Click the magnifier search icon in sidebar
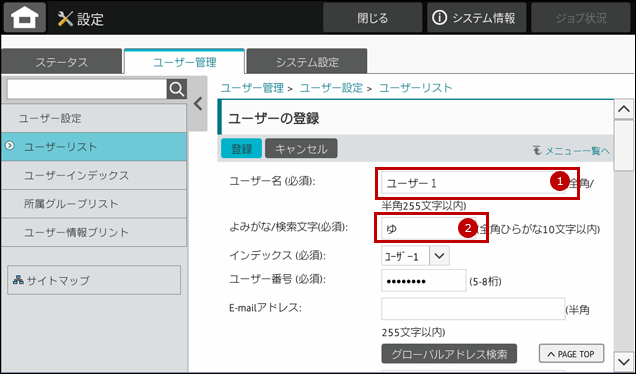This screenshot has width=636, height=374. [177, 89]
